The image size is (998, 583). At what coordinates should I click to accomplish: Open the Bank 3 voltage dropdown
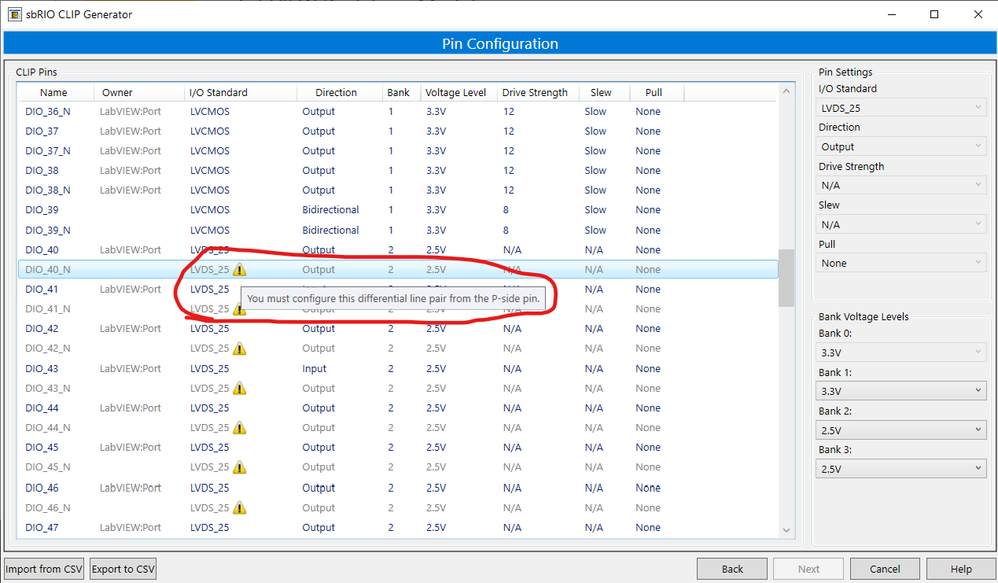[901, 469]
